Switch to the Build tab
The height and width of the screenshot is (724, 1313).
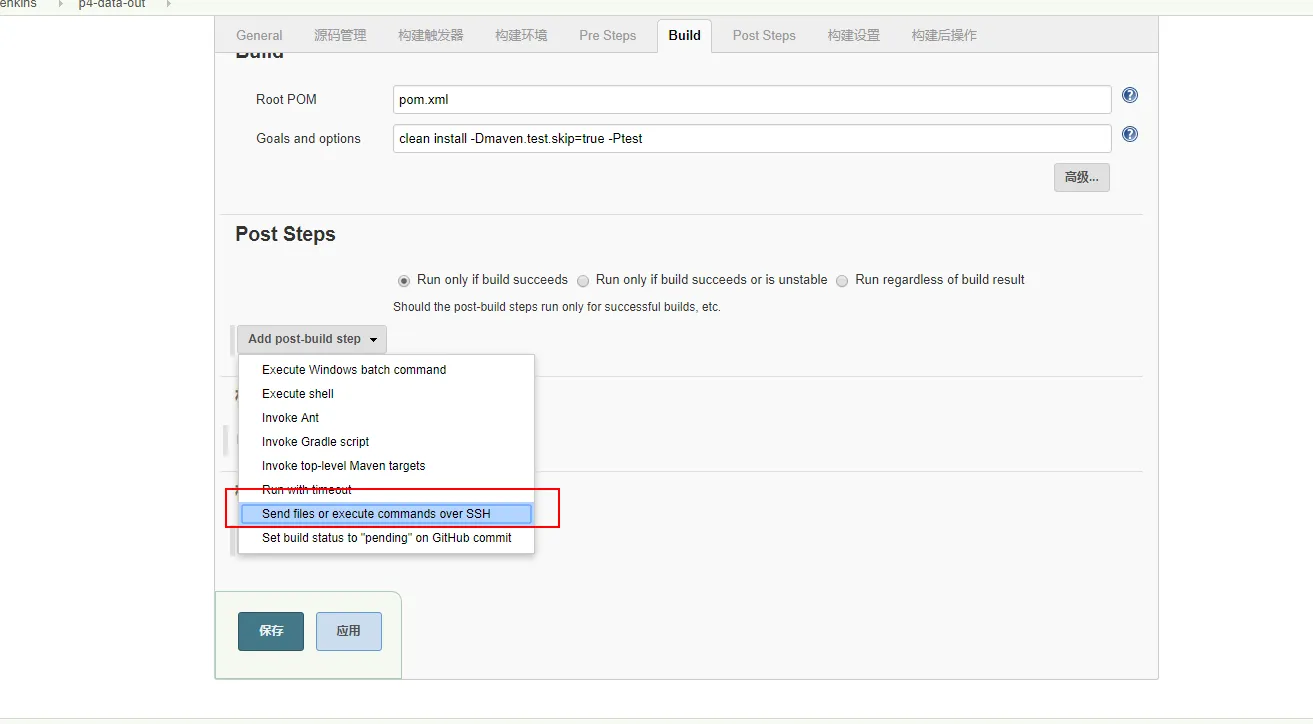click(684, 35)
